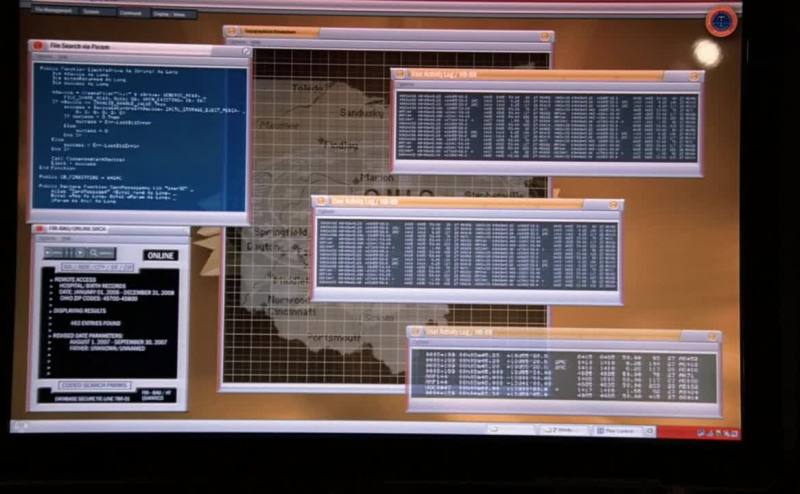Image resolution: width=800 pixels, height=494 pixels.
Task: Open the Command menu in top bar
Action: tap(130, 13)
